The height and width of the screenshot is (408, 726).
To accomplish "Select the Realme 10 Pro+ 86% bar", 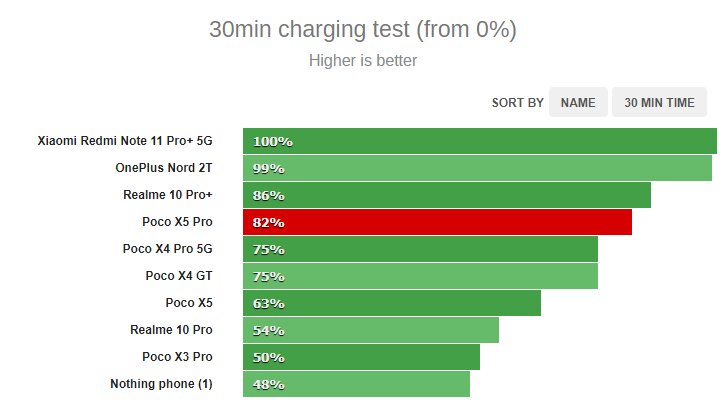I will coord(447,195).
